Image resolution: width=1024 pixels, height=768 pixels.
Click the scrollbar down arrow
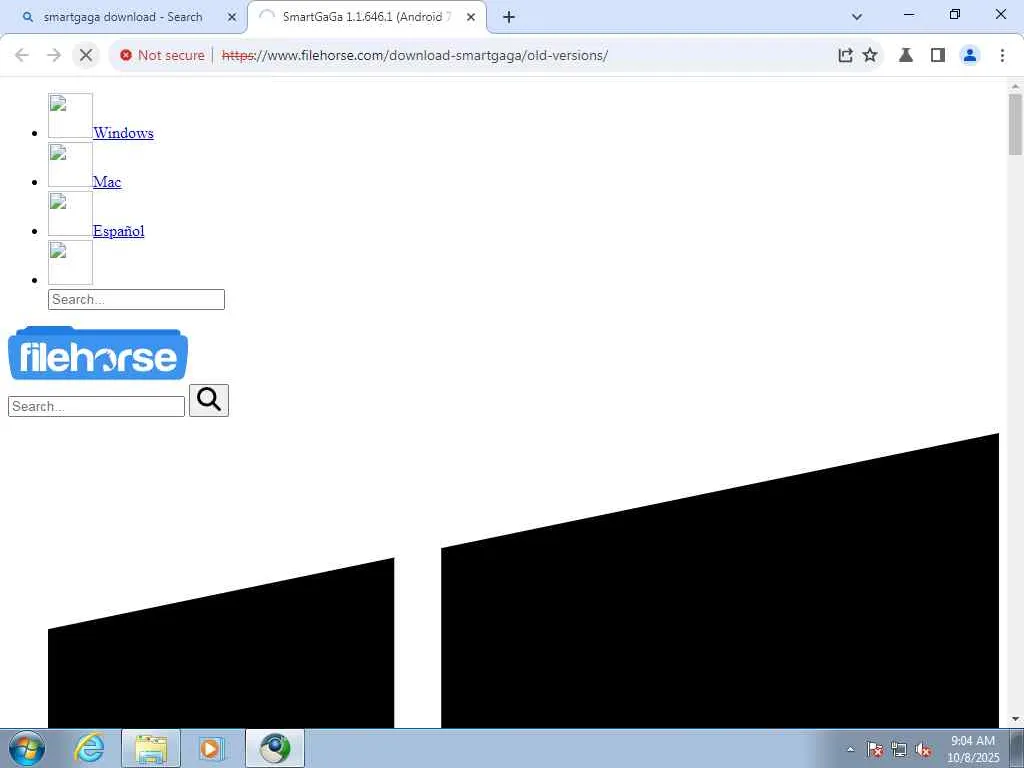coord(1015,719)
